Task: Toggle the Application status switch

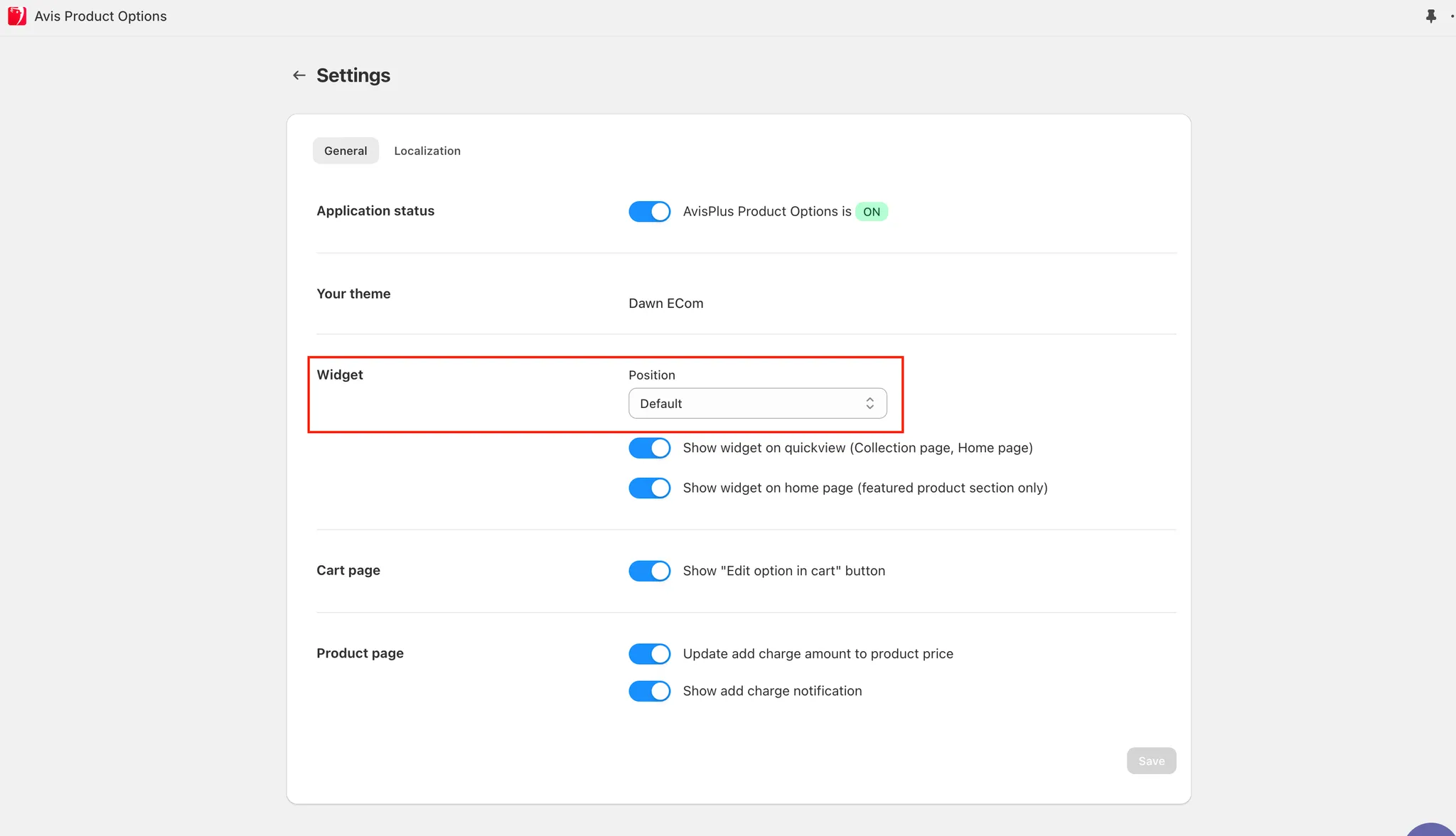Action: pos(649,211)
